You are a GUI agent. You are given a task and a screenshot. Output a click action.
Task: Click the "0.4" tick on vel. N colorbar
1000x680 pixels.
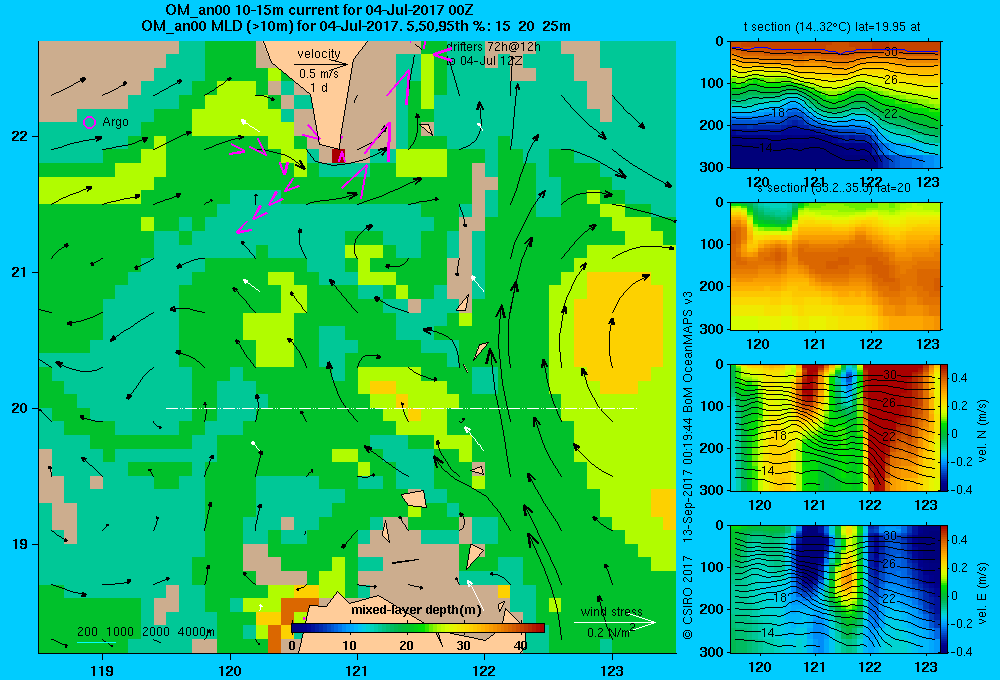[x=959, y=378]
